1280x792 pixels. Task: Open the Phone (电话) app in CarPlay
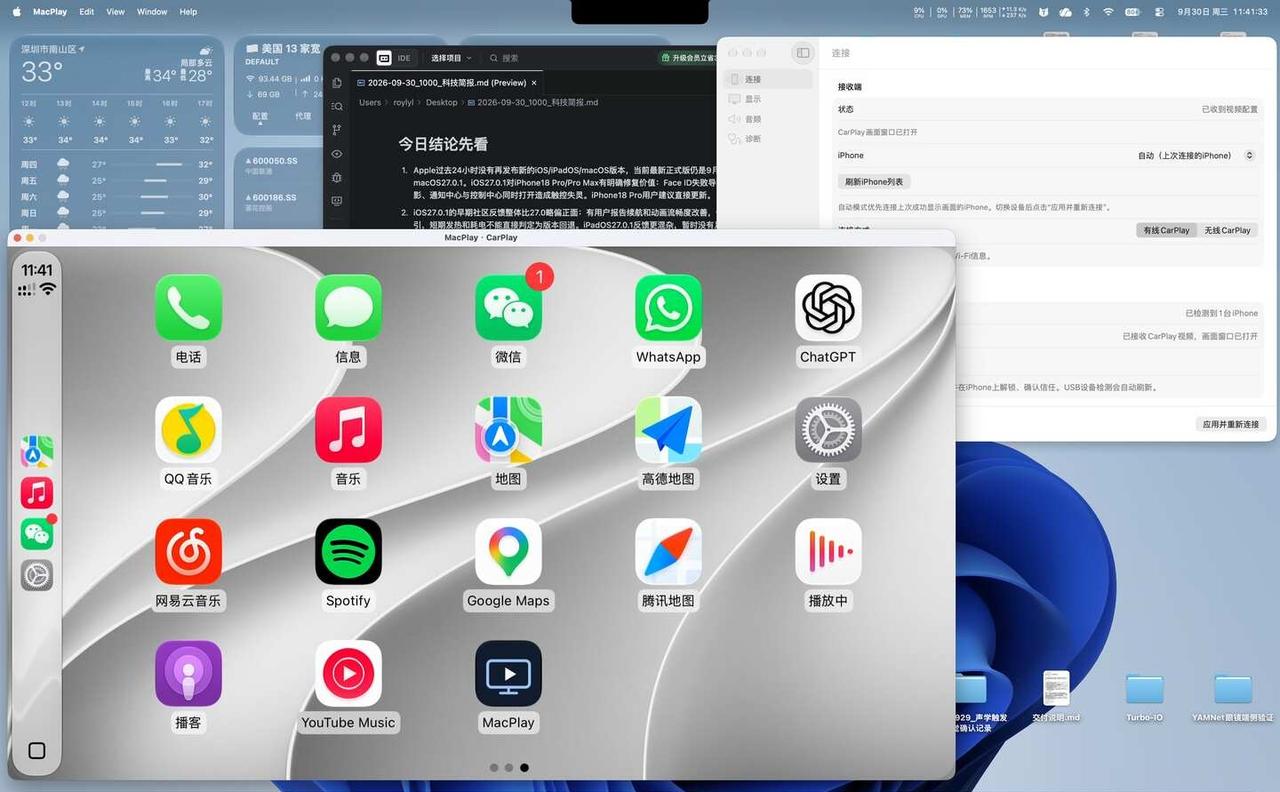coord(188,308)
